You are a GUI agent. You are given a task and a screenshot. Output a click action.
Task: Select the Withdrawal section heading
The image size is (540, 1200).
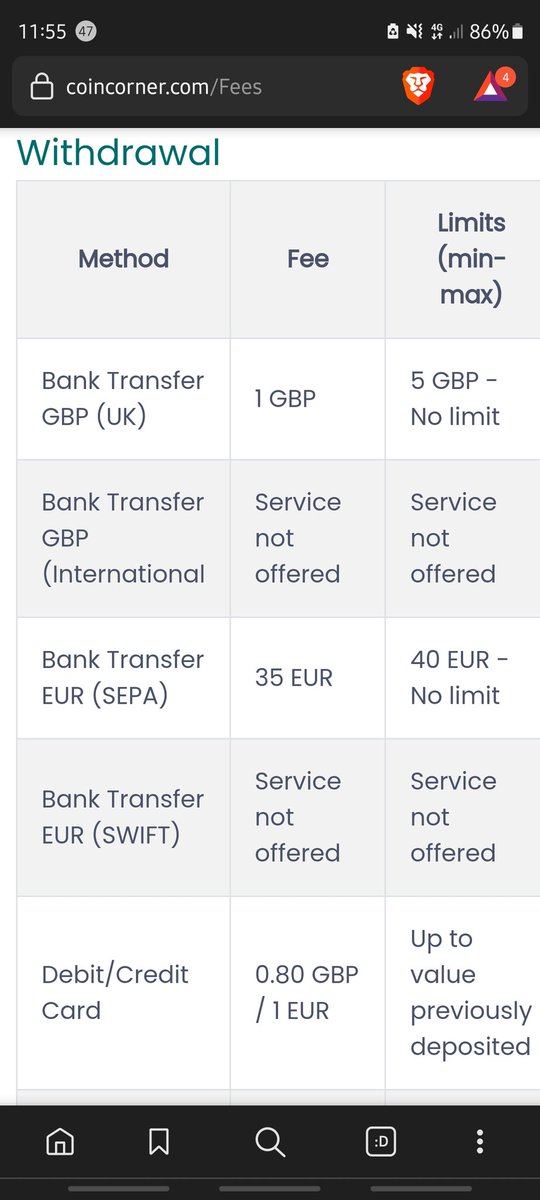(118, 153)
